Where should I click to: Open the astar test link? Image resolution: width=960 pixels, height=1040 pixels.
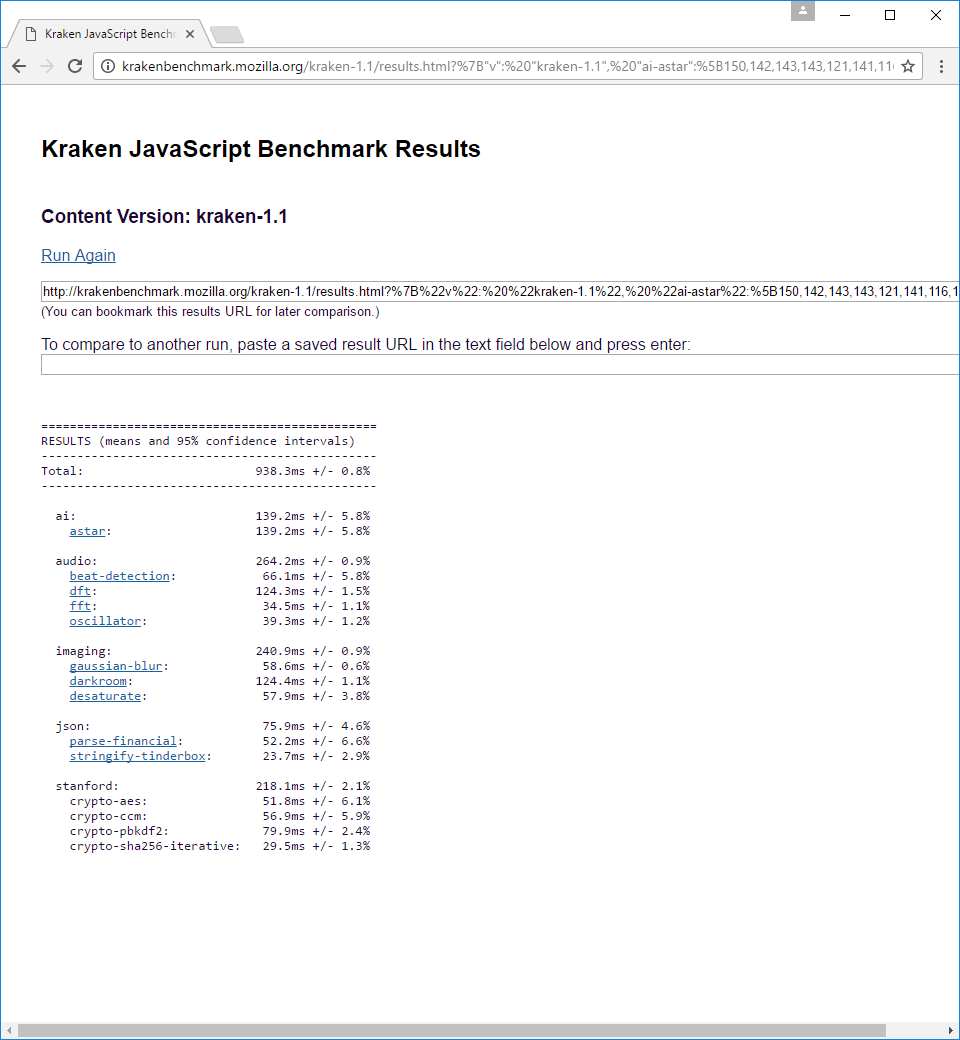88,531
